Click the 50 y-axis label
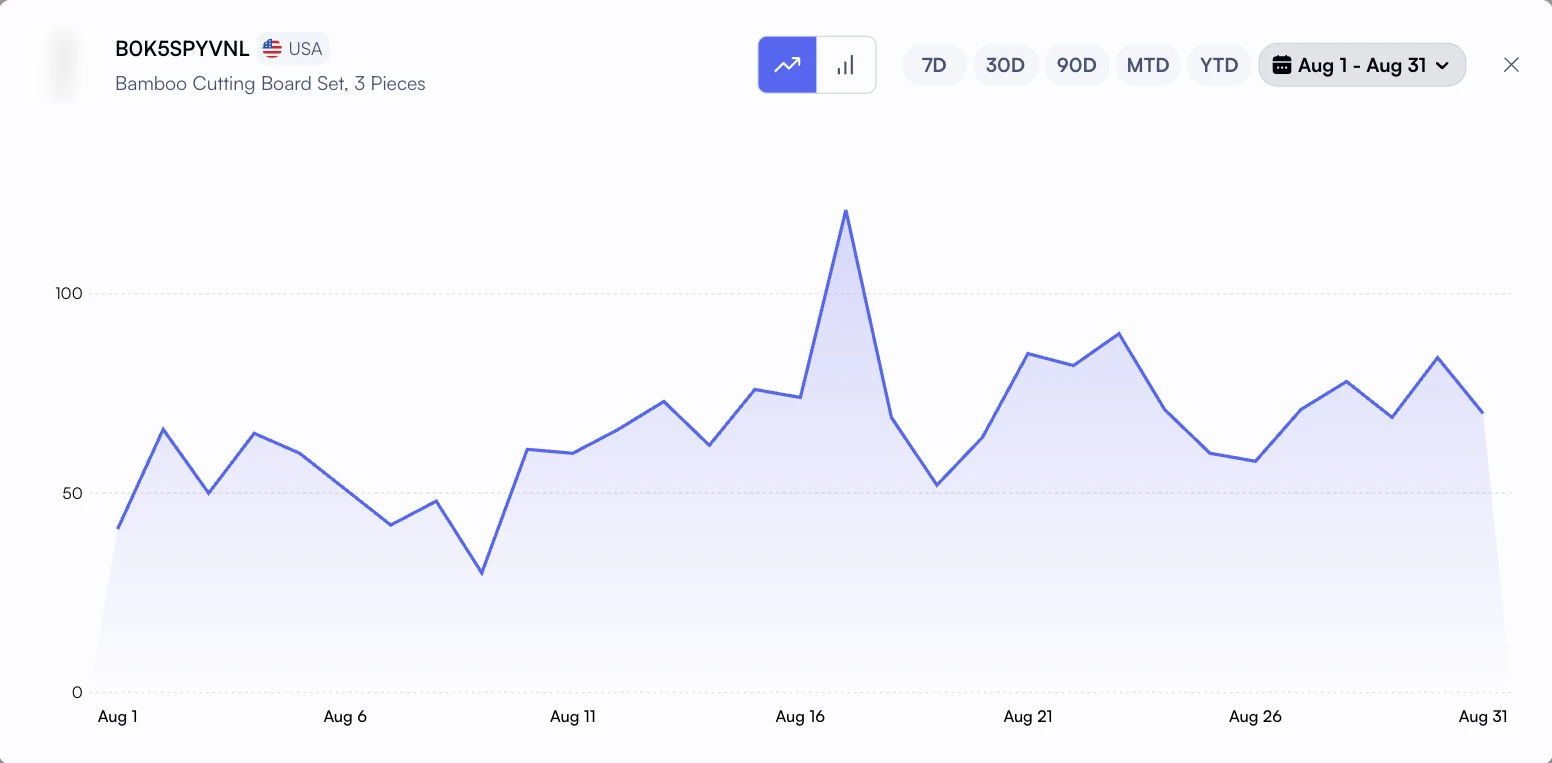This screenshot has height=763, width=1552. click(x=72, y=493)
